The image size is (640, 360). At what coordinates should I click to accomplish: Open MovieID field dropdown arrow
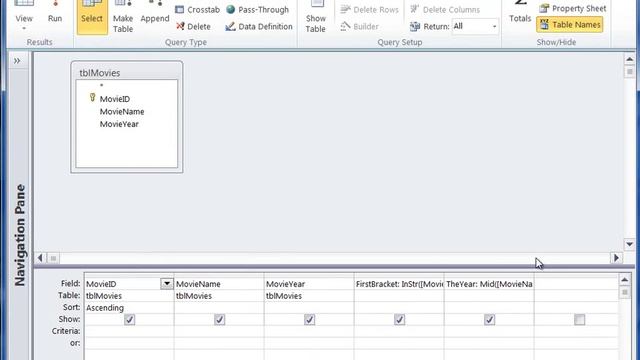[167, 284]
